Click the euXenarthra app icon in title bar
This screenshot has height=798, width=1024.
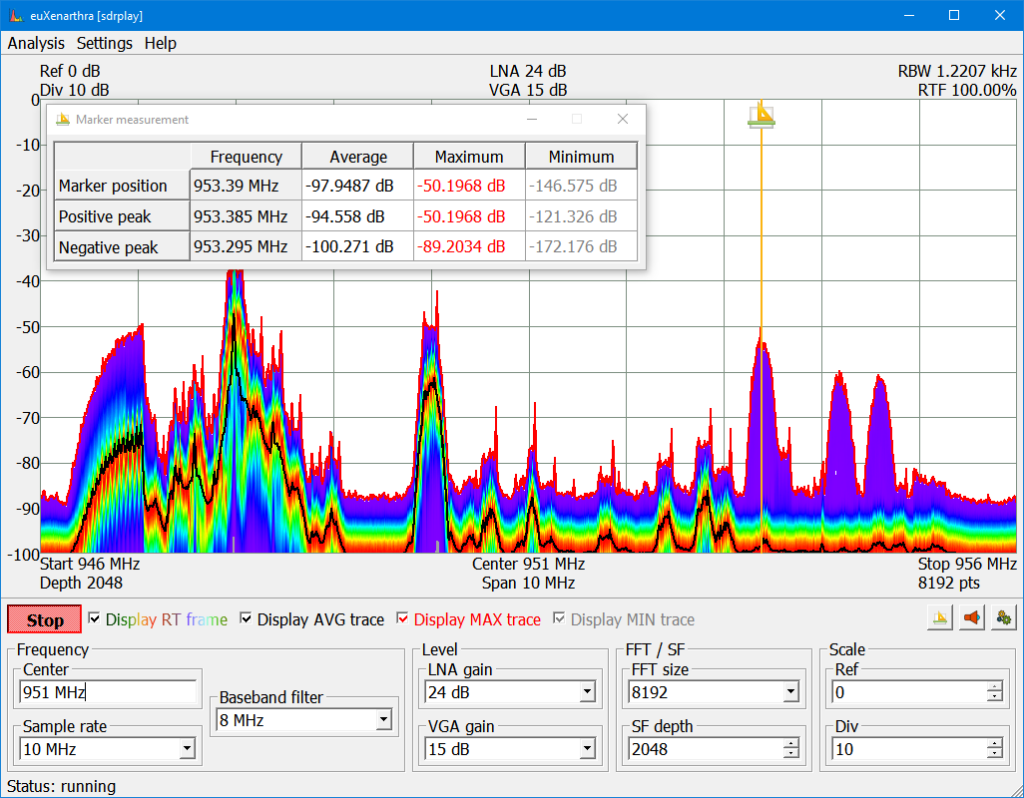(16, 15)
